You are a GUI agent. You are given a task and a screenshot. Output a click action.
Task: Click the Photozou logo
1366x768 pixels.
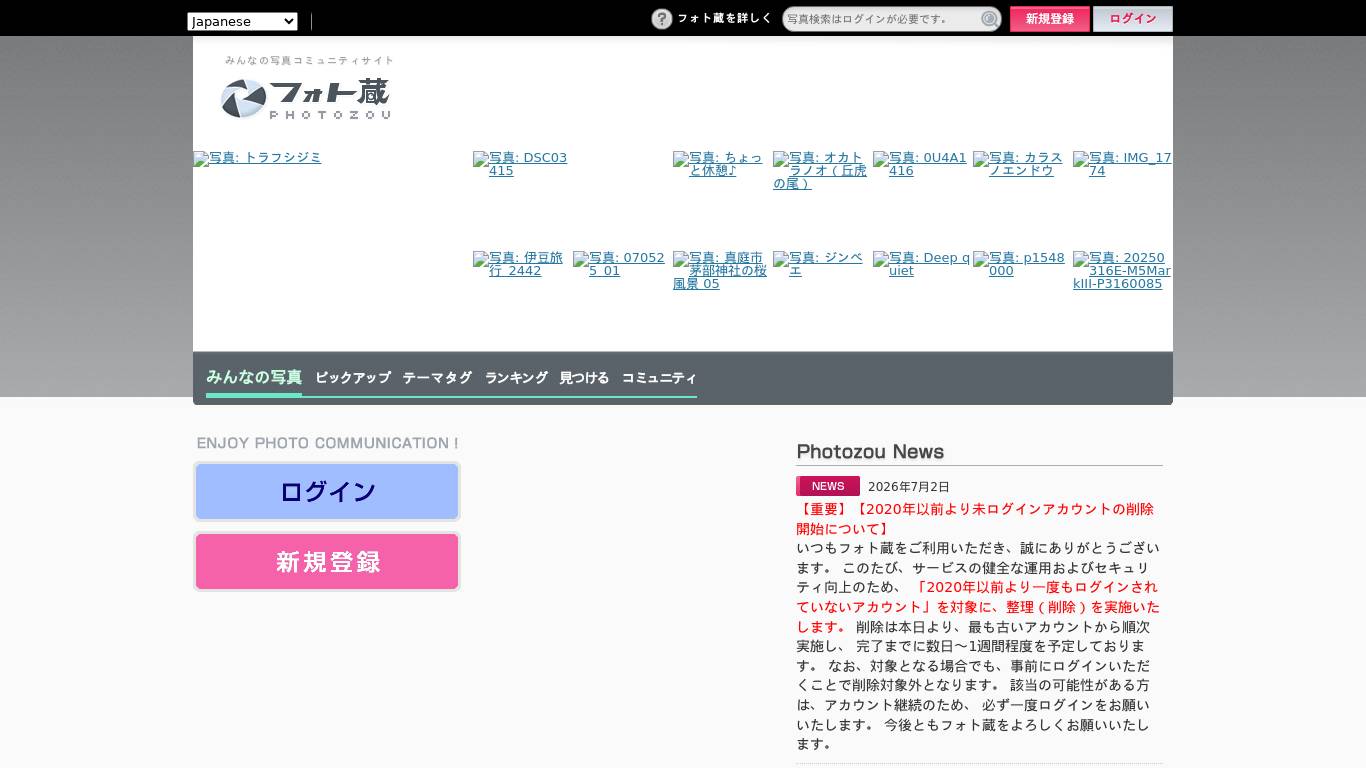tap(305, 98)
